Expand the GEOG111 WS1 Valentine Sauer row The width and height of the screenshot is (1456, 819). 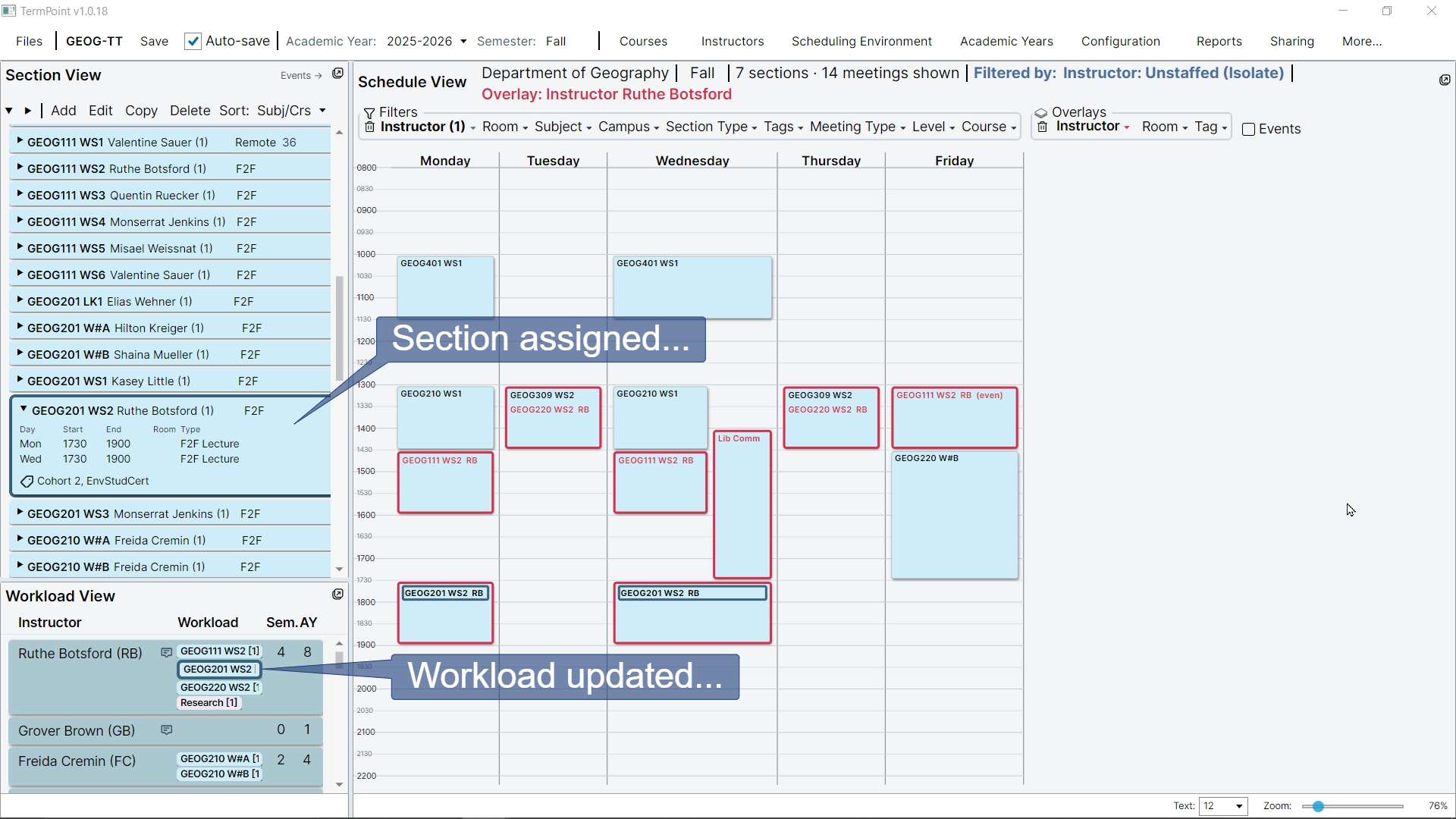click(20, 141)
